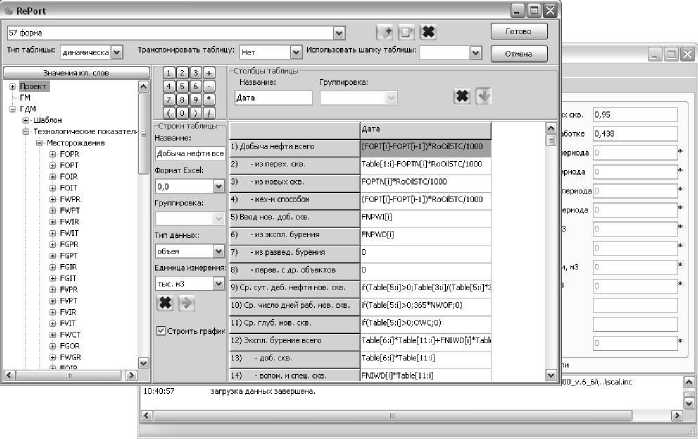
Task: Click the copy form icon in top toolbar
Action: tap(406, 32)
